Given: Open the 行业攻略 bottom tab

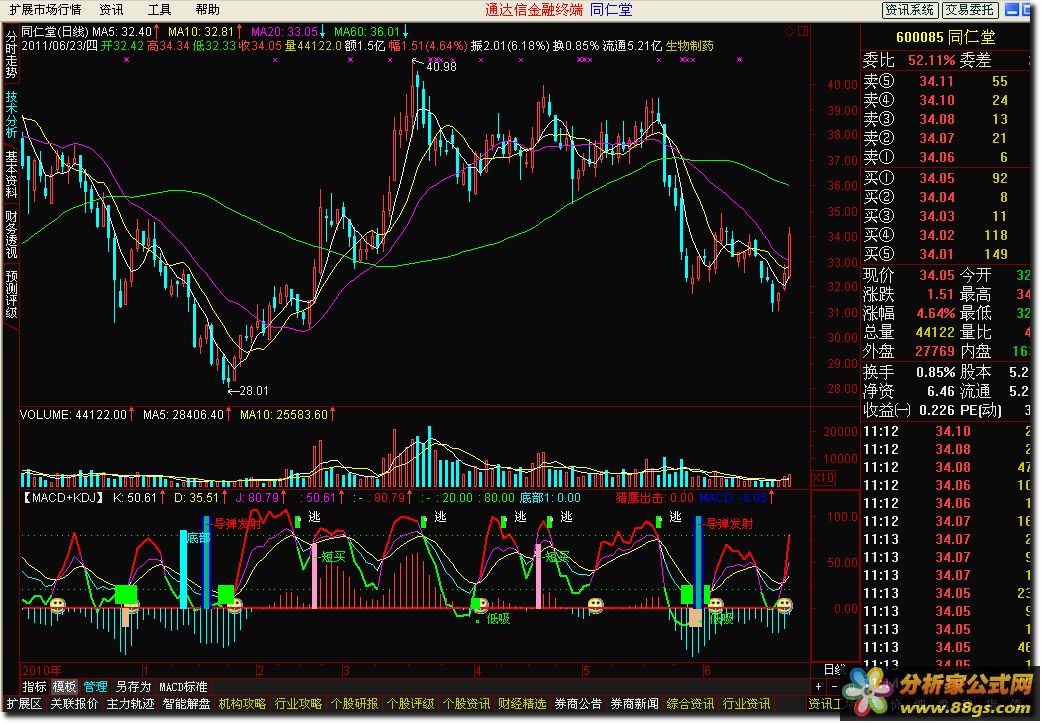Looking at the screenshot, I should [x=298, y=704].
